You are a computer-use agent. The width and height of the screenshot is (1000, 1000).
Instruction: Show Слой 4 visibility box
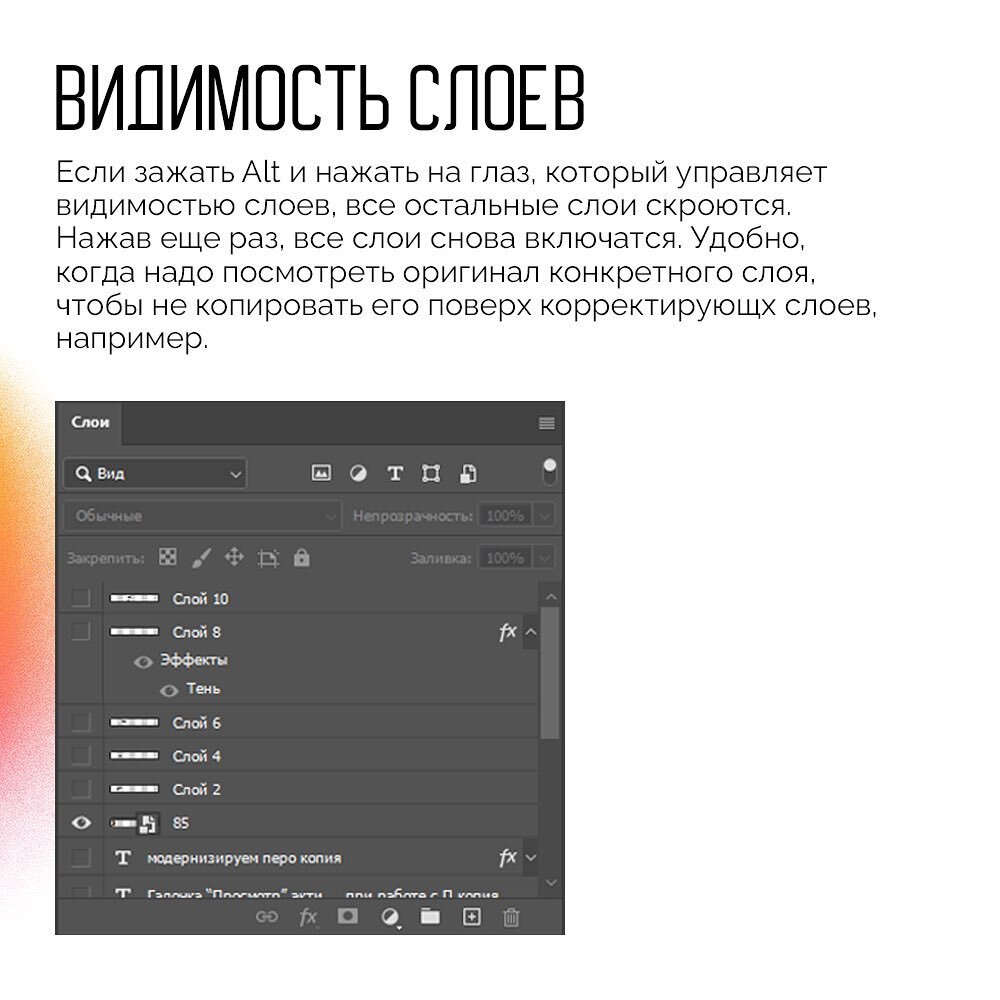point(80,755)
